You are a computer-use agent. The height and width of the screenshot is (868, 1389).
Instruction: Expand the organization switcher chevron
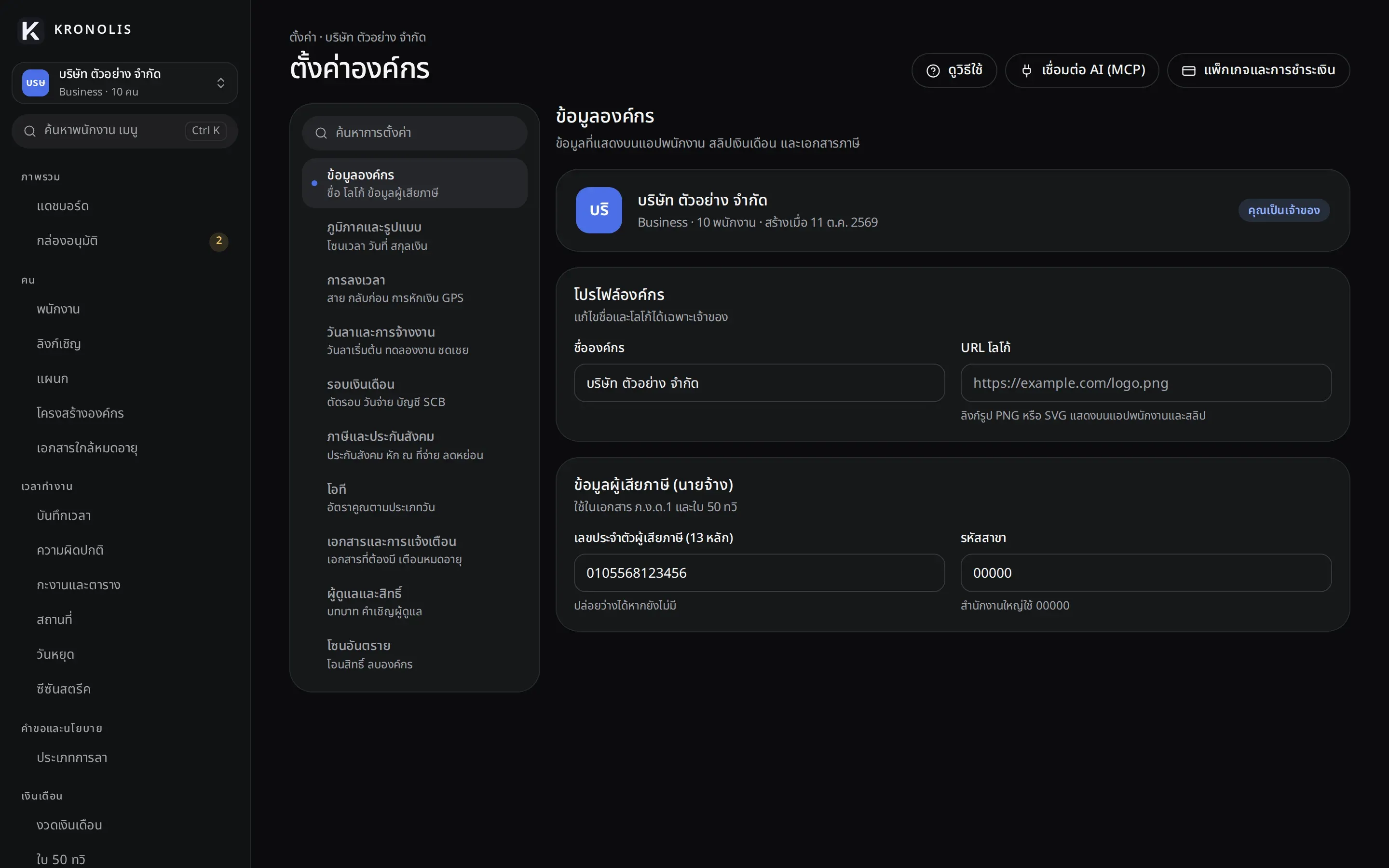(x=220, y=83)
